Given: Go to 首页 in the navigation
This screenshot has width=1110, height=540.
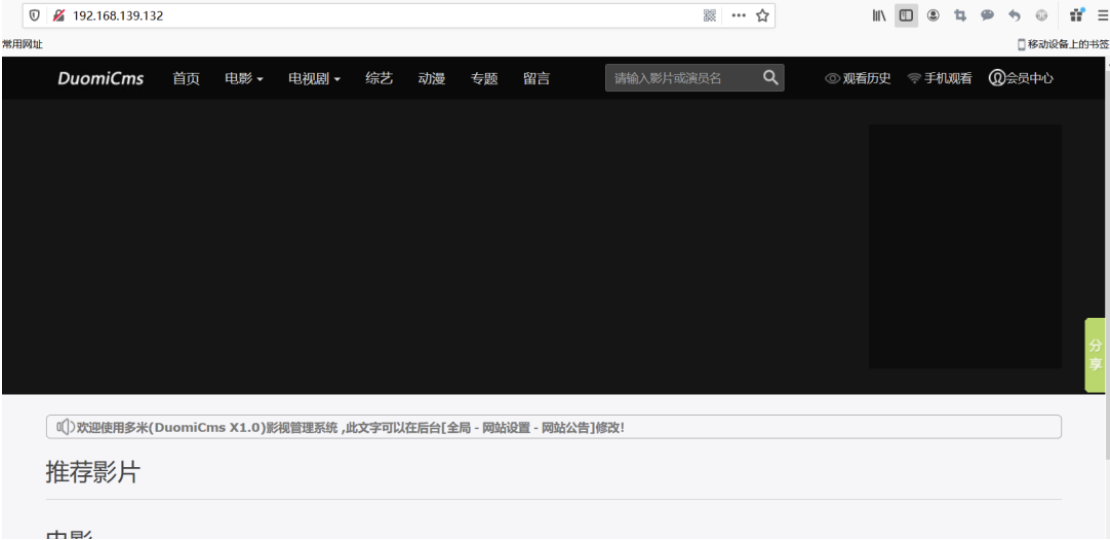Looking at the screenshot, I should click(x=186, y=79).
